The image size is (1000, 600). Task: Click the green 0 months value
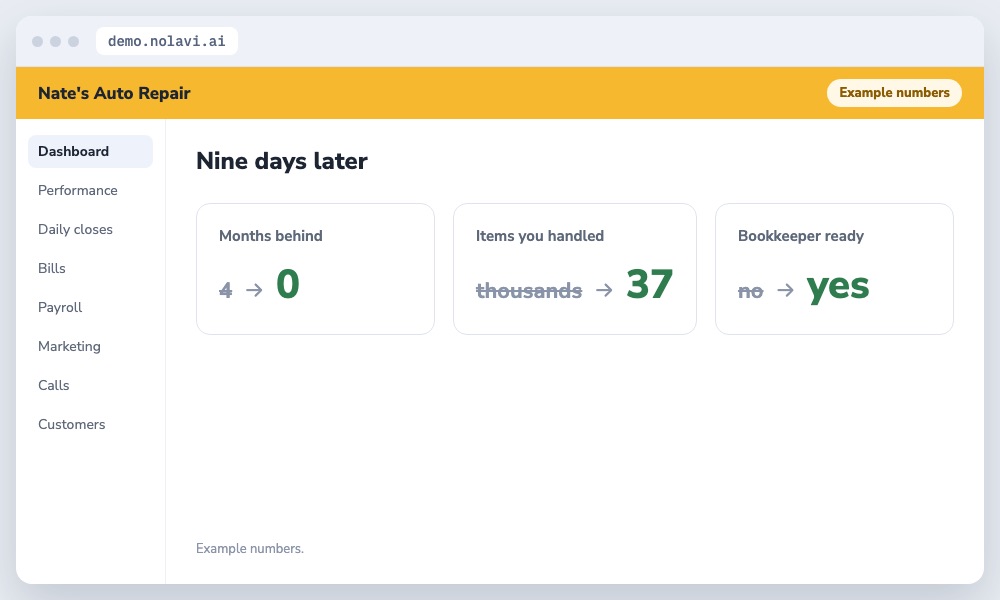pyautogui.click(x=288, y=284)
